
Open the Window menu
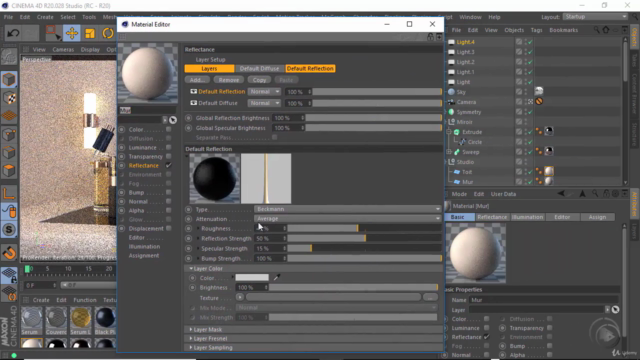click(470, 17)
